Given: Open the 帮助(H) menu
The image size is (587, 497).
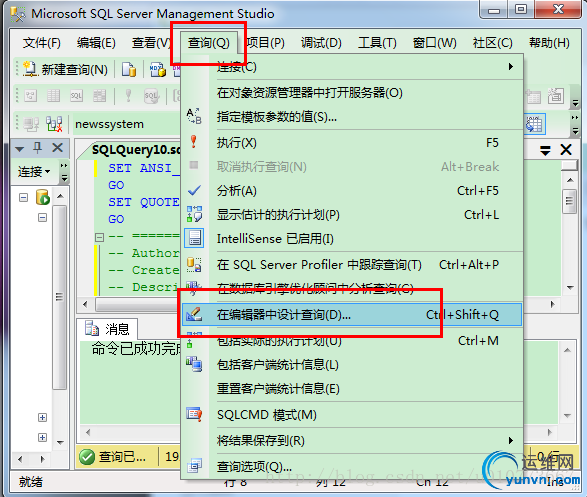Looking at the screenshot, I should click(549, 43).
